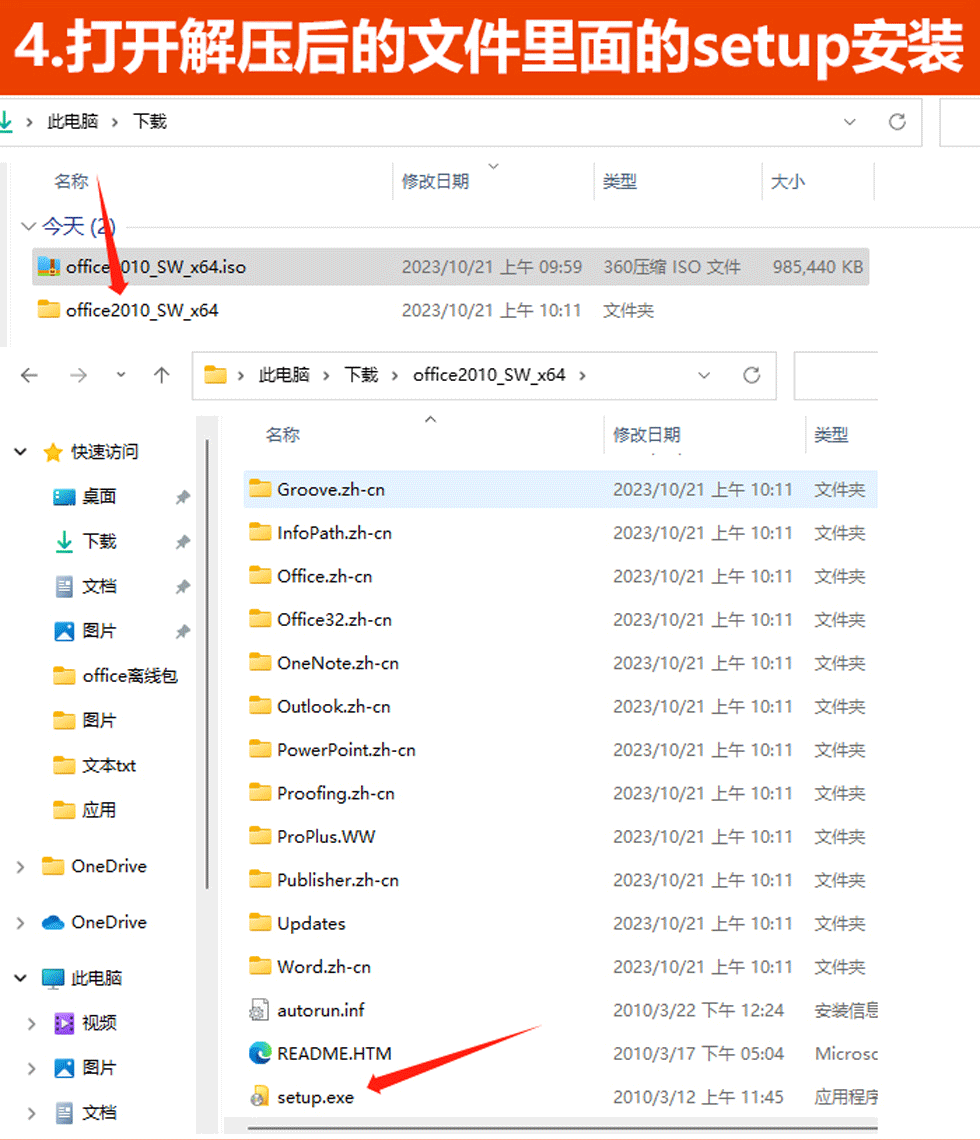The width and height of the screenshot is (980, 1140).
Task: Click the 视频 video library icon
Action: pos(64,1024)
